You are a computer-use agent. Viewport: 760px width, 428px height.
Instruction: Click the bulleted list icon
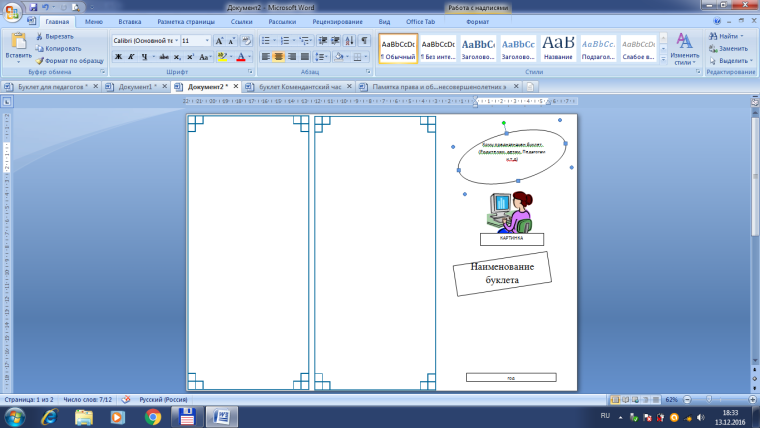click(x=266, y=41)
